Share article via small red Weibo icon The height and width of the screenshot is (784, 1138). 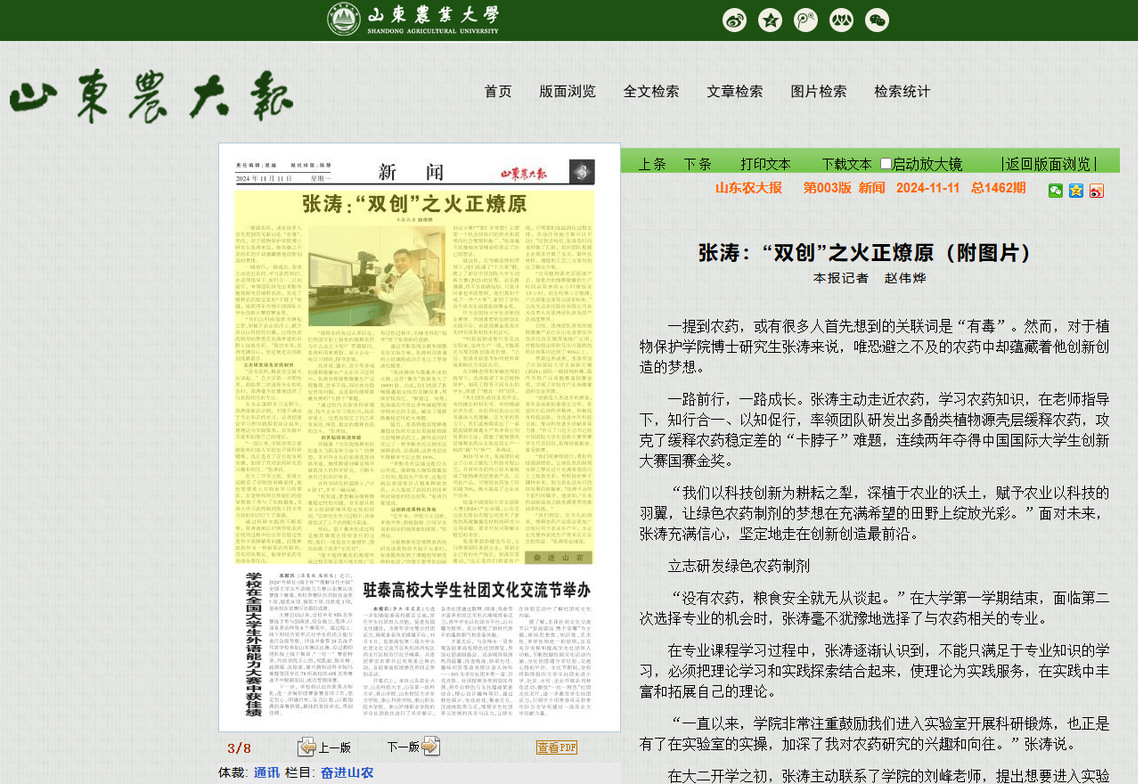coord(1096,190)
